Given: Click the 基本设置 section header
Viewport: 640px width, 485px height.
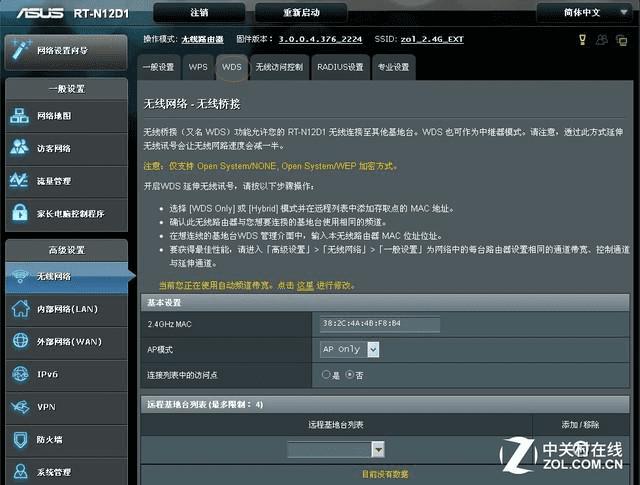Looking at the screenshot, I should 384,303.
